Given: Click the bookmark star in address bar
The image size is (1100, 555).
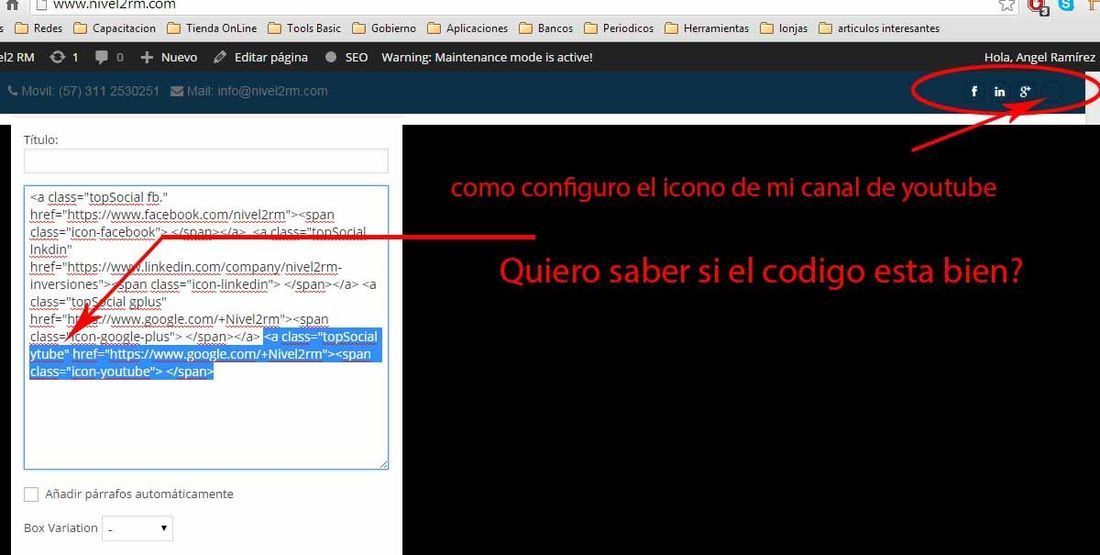Looking at the screenshot, I should tap(1007, 5).
